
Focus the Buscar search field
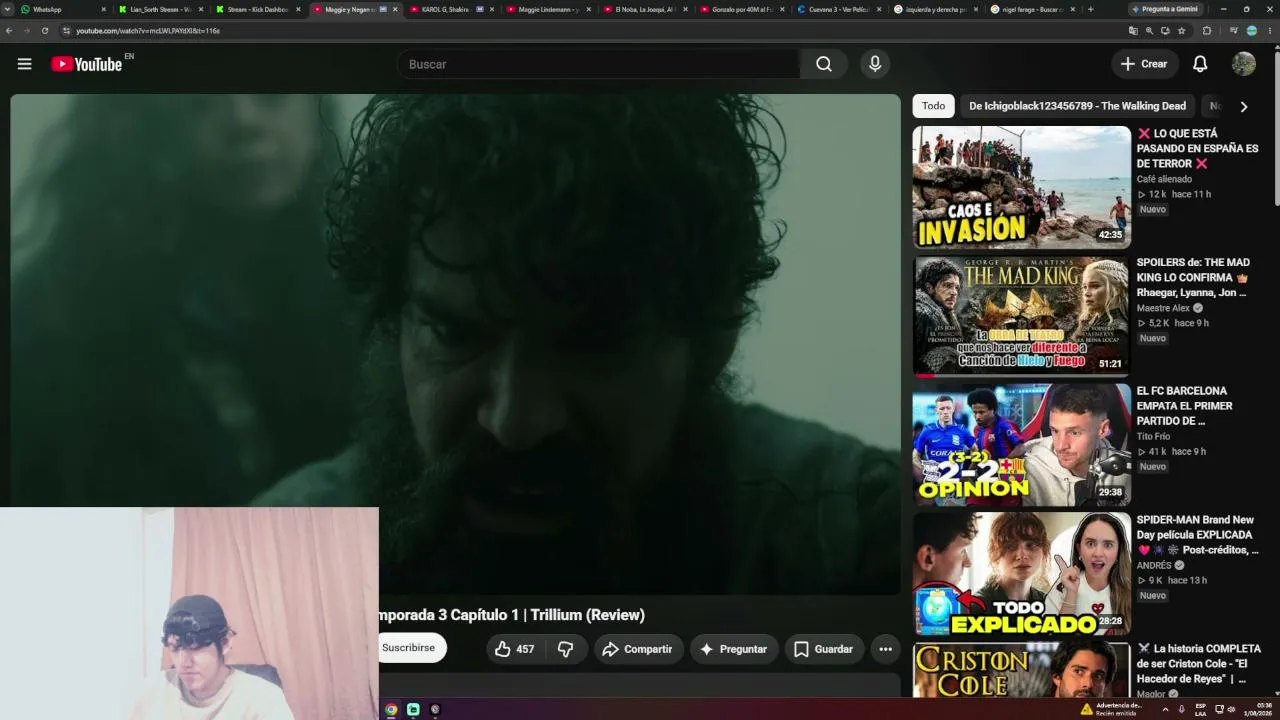[x=598, y=64]
